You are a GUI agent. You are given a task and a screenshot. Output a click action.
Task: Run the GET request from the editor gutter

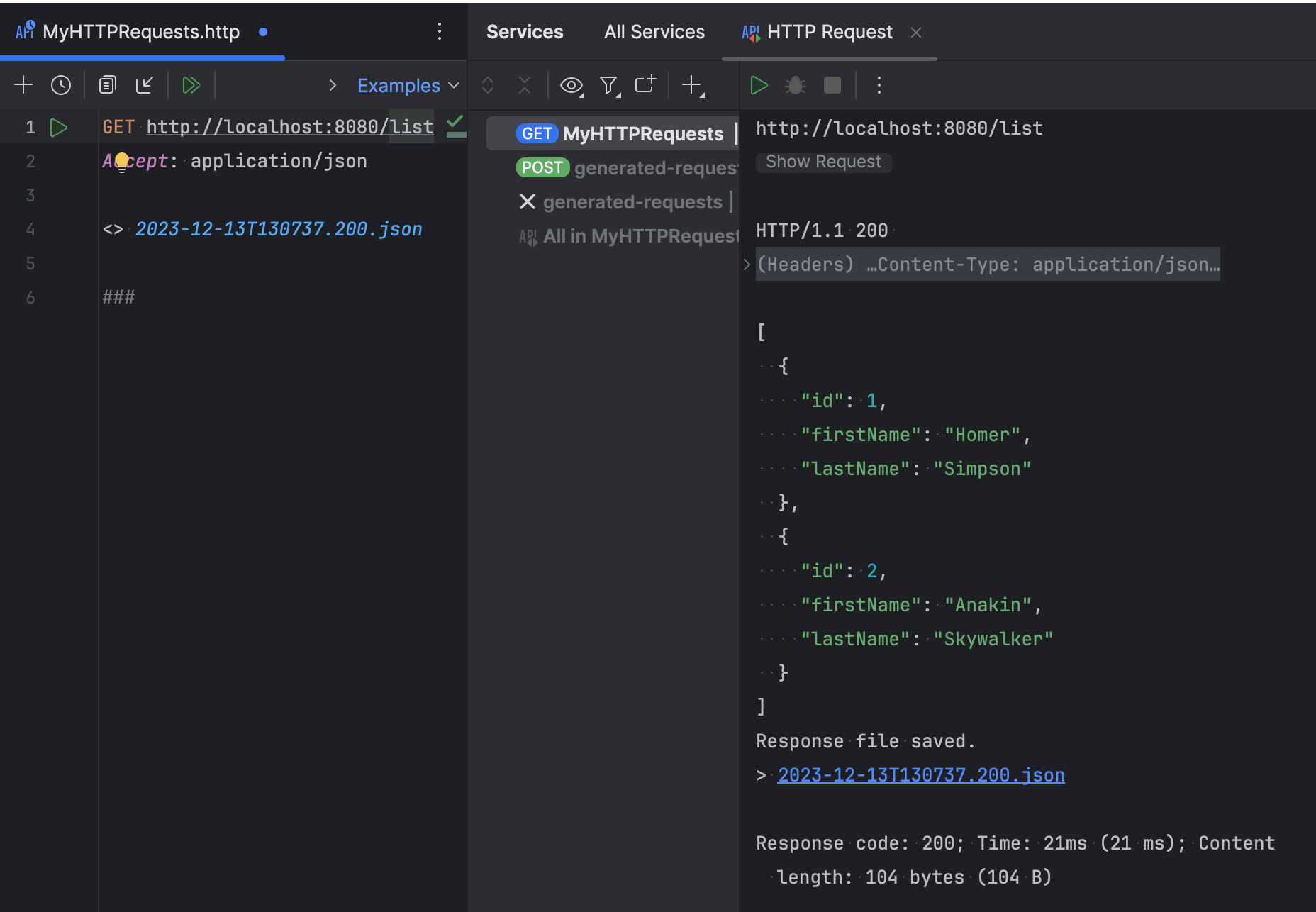pos(59,127)
